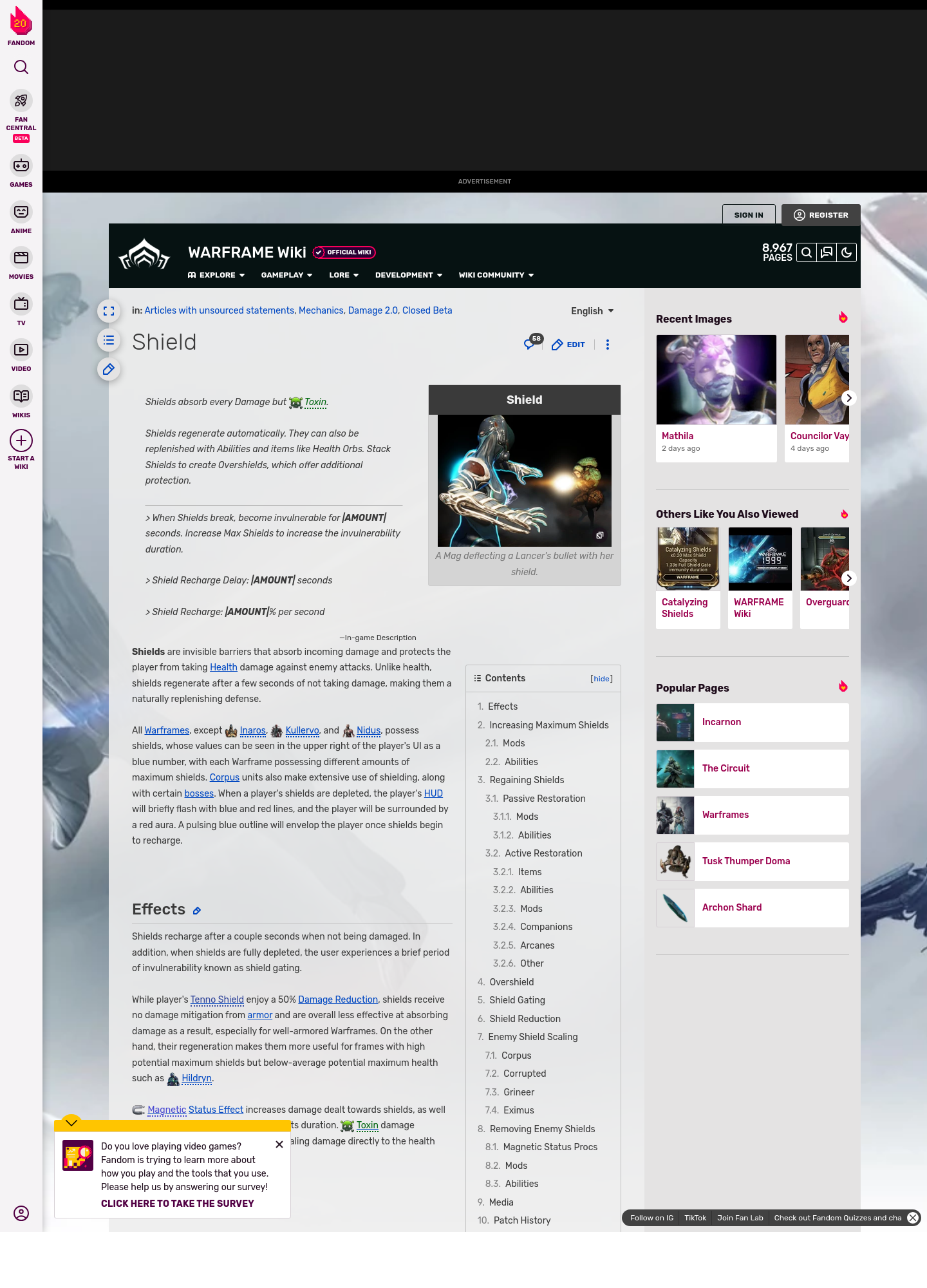
Task: Open the Lore menu
Action: coord(344,275)
